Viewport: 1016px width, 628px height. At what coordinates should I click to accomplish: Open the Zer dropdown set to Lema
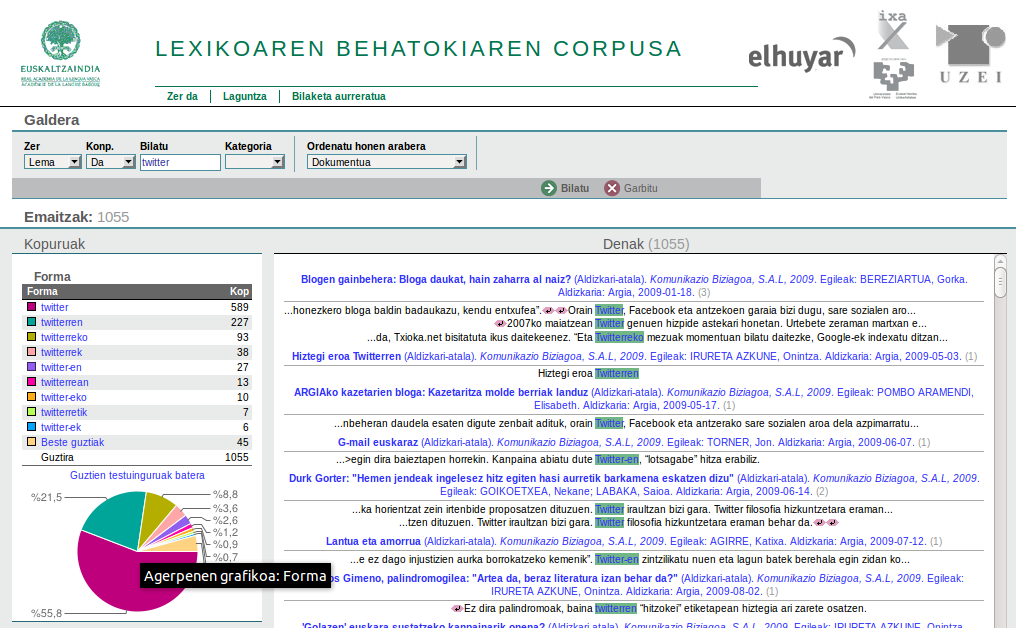pyautogui.click(x=52, y=162)
